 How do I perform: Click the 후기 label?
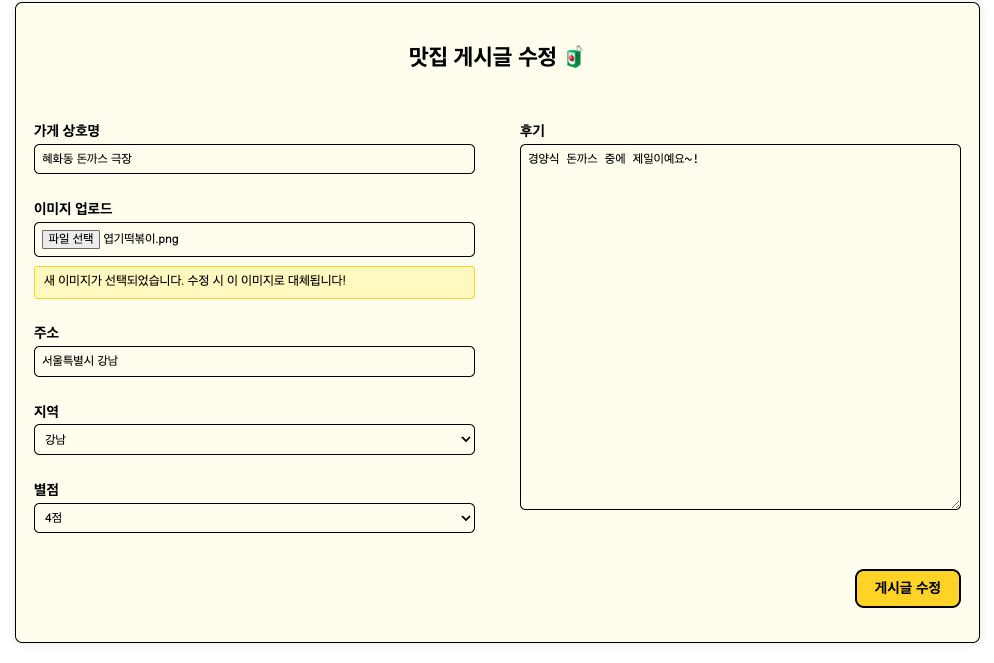point(532,131)
